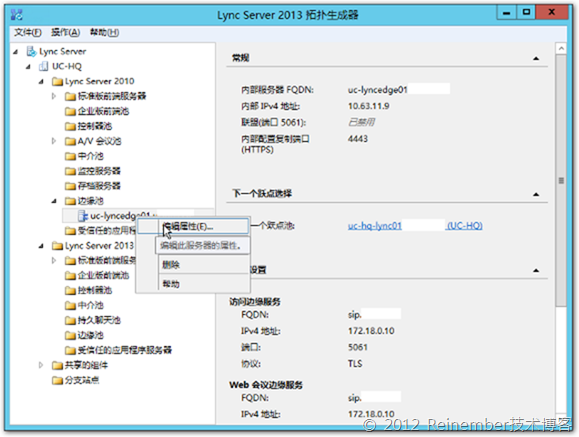Select 边缘池 under Lync Server 2013
Image resolution: width=579 pixels, height=437 pixels.
point(90,335)
